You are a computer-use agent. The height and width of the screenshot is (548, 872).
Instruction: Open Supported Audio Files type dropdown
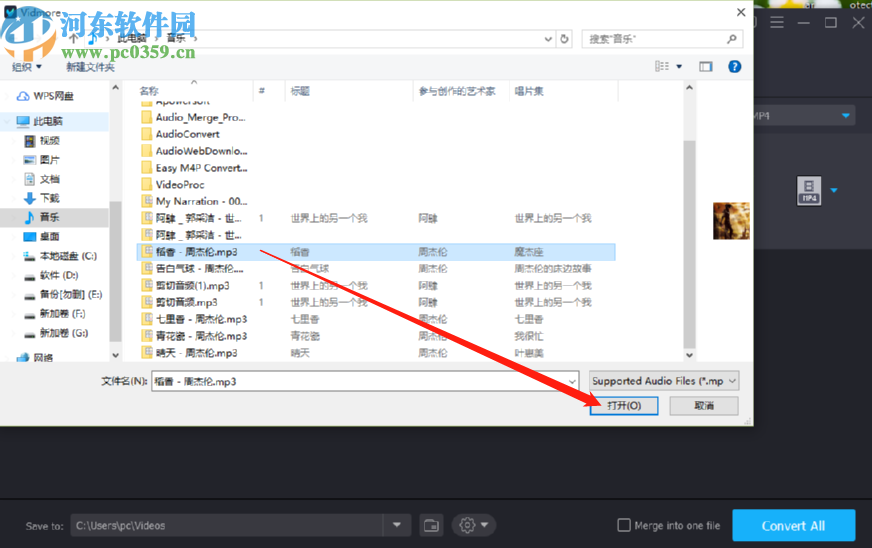click(664, 381)
